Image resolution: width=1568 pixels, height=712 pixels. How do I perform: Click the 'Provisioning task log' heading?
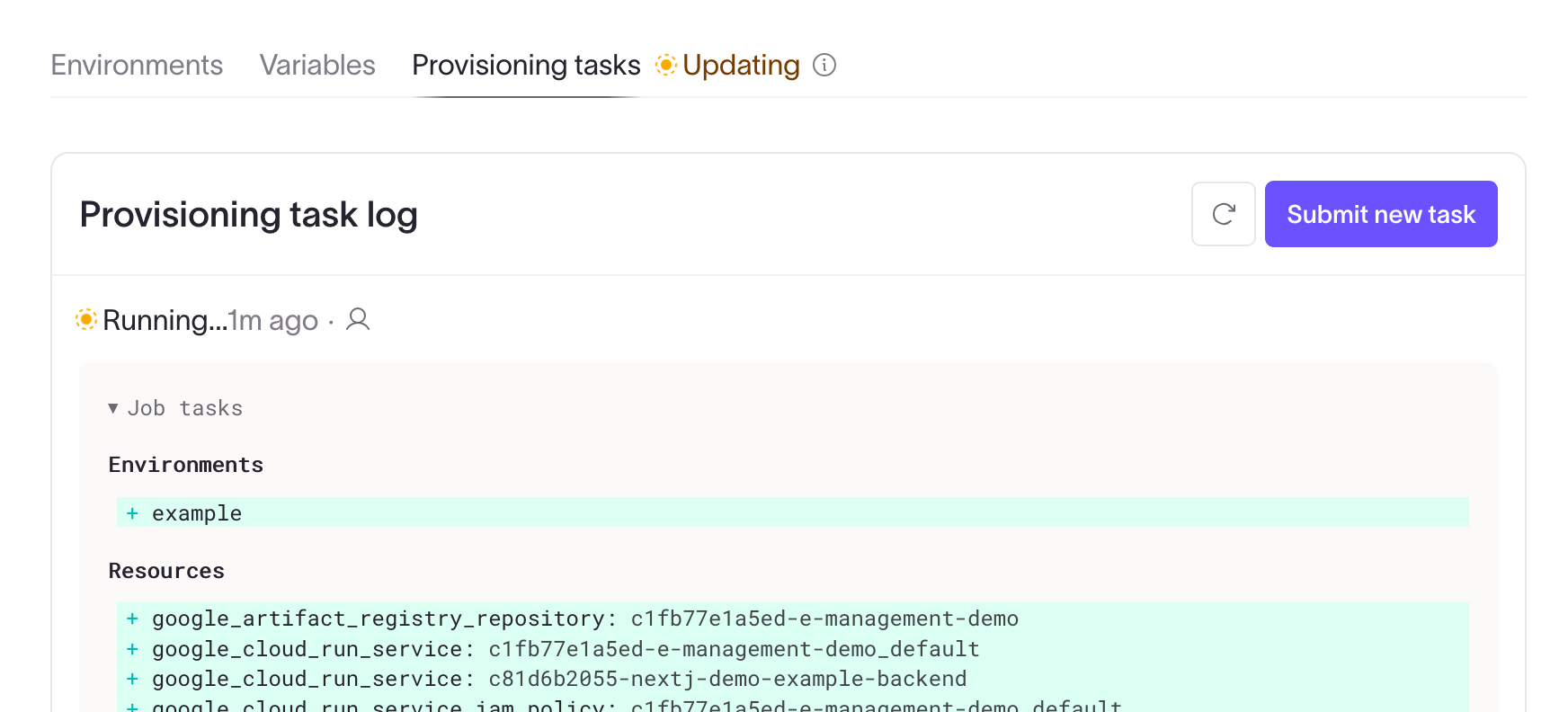(x=249, y=215)
